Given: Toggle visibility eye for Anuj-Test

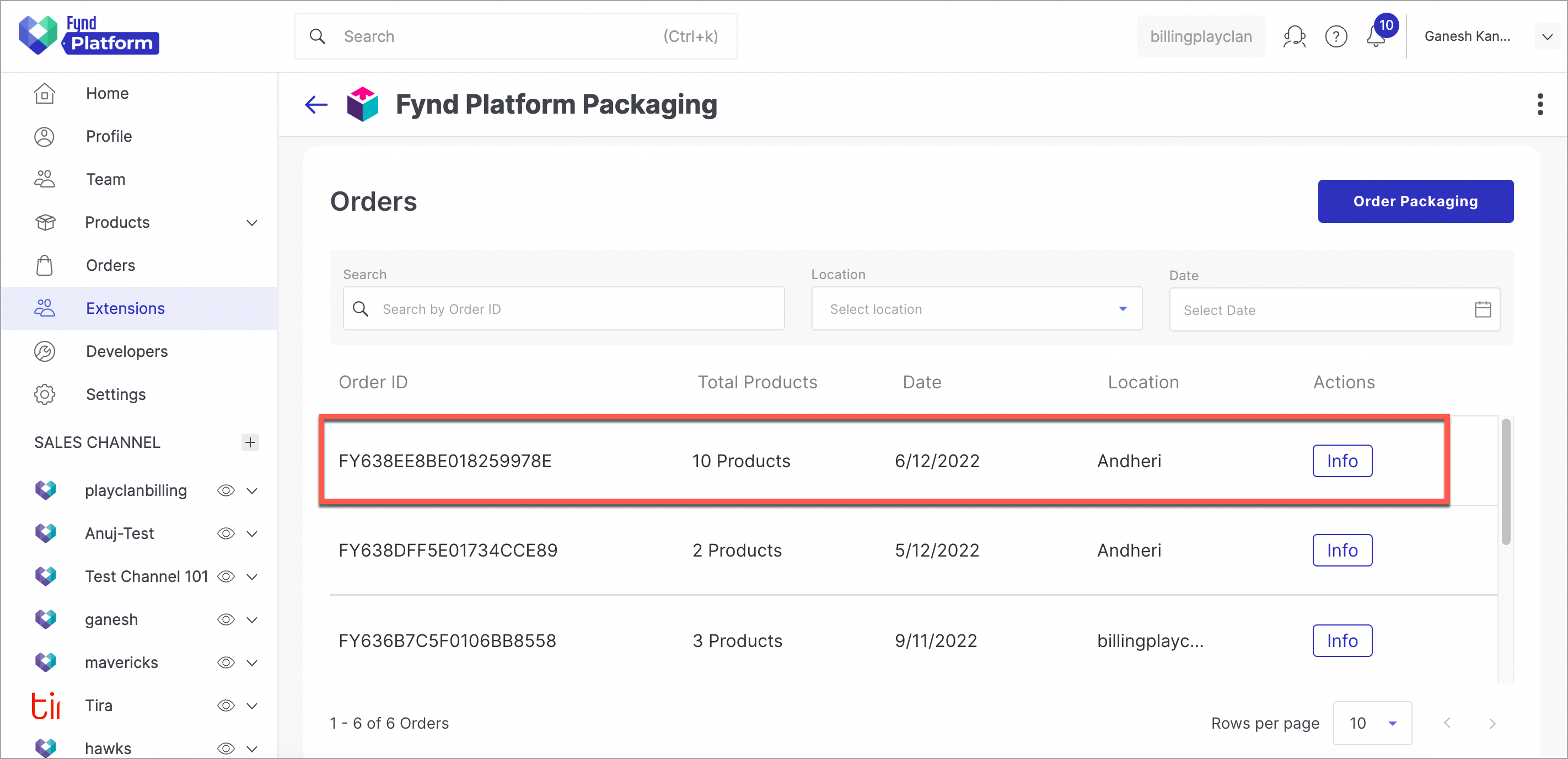Looking at the screenshot, I should click(226, 533).
